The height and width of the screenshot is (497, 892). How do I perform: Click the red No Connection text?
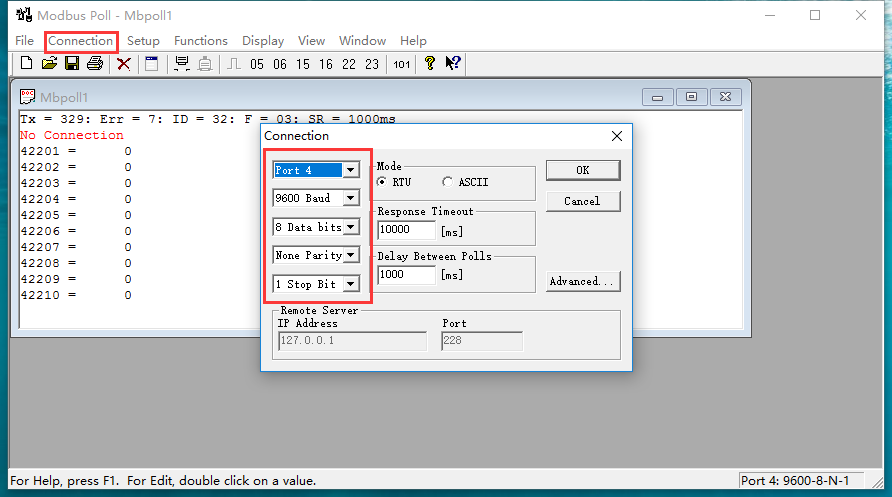tap(72, 135)
